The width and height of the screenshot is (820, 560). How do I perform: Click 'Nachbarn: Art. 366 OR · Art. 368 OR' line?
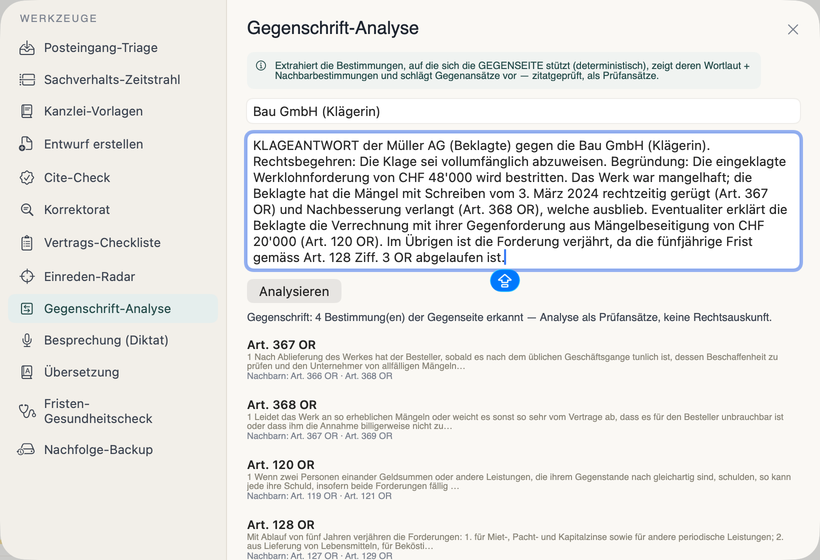[320, 376]
